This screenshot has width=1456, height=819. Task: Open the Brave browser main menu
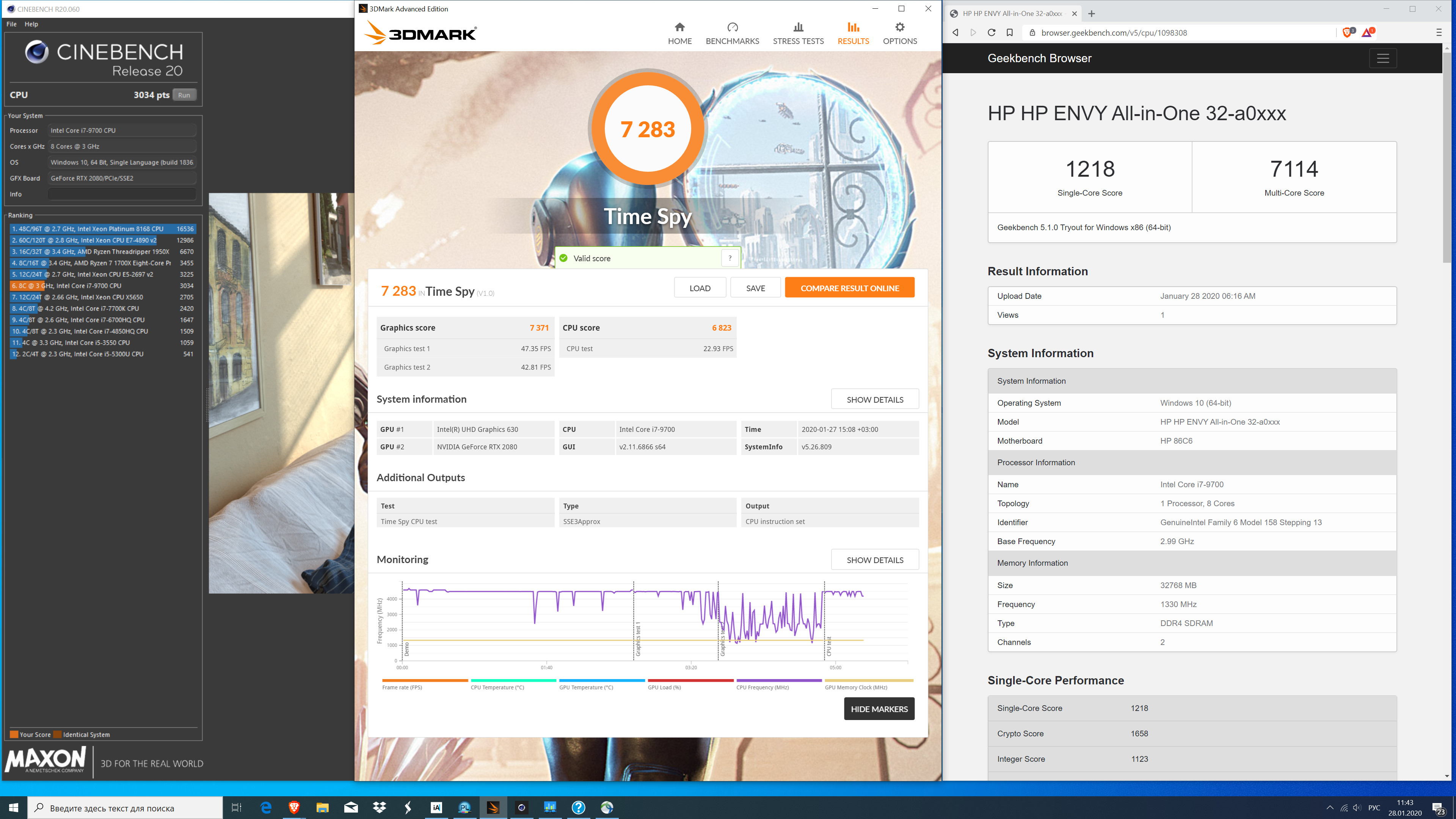click(1439, 33)
